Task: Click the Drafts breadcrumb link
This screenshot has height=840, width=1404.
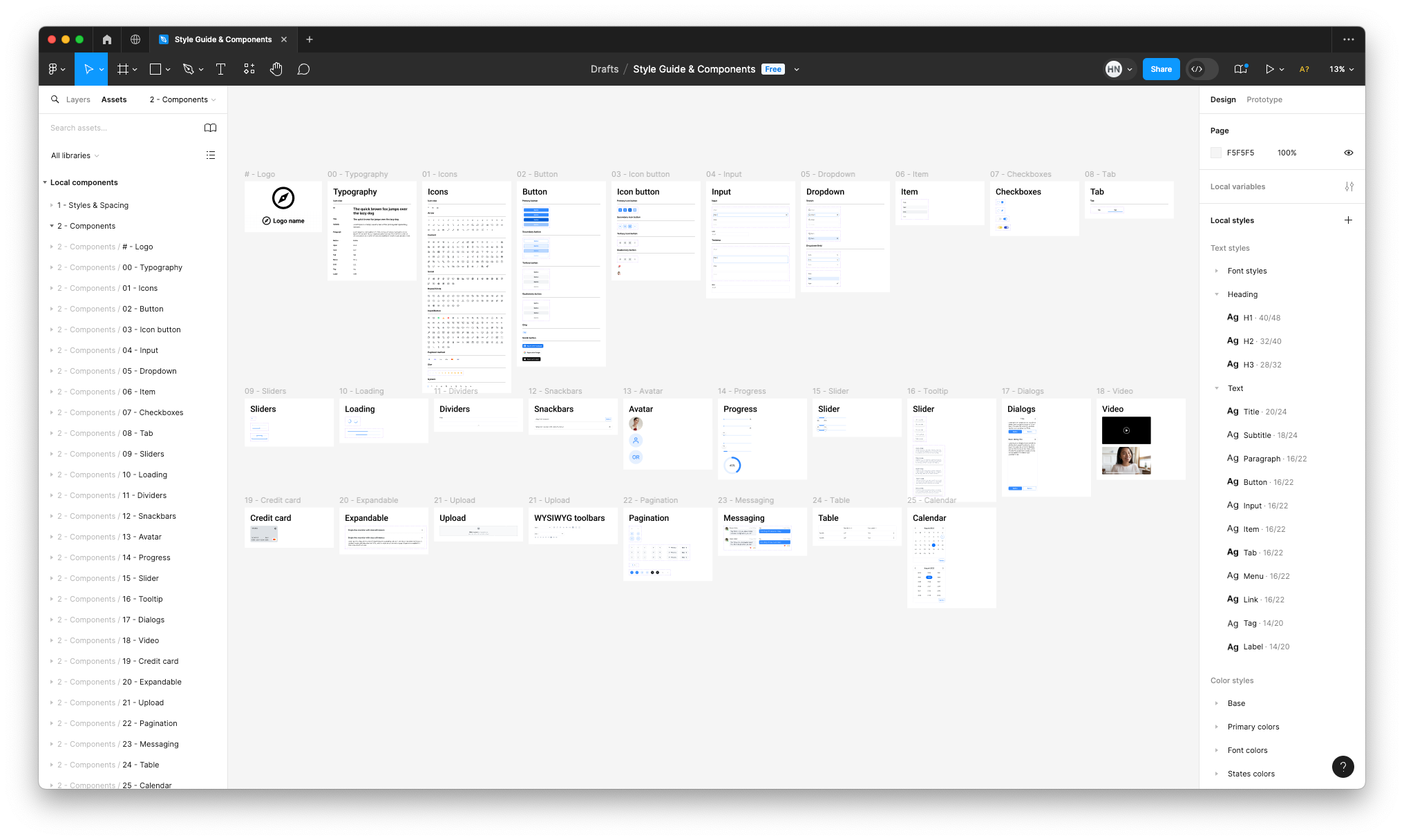Action: (x=604, y=69)
